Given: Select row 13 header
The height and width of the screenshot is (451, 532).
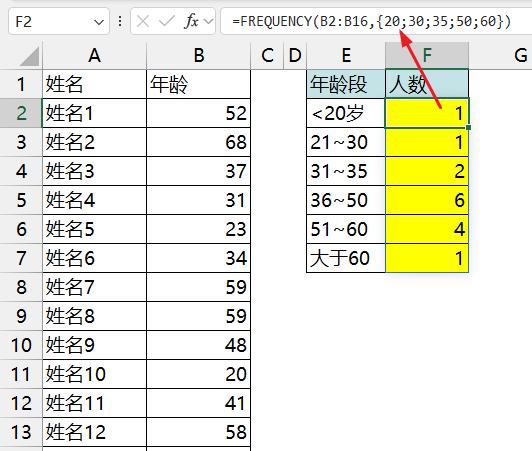Looking at the screenshot, I should [21, 432].
